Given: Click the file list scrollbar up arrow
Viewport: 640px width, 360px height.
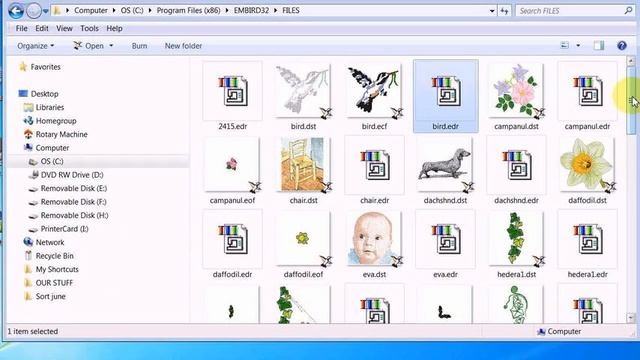Looking at the screenshot, I should [x=631, y=61].
